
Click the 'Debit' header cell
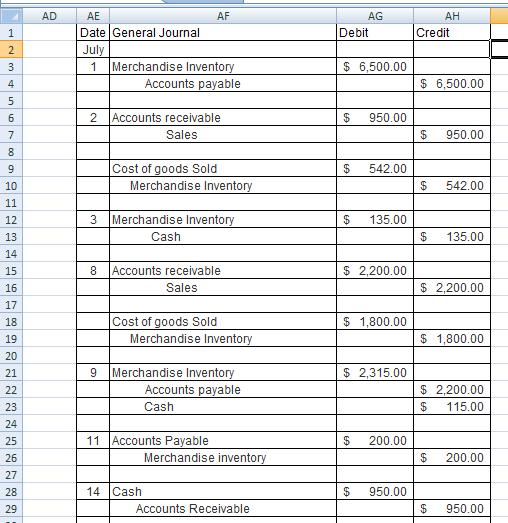375,33
